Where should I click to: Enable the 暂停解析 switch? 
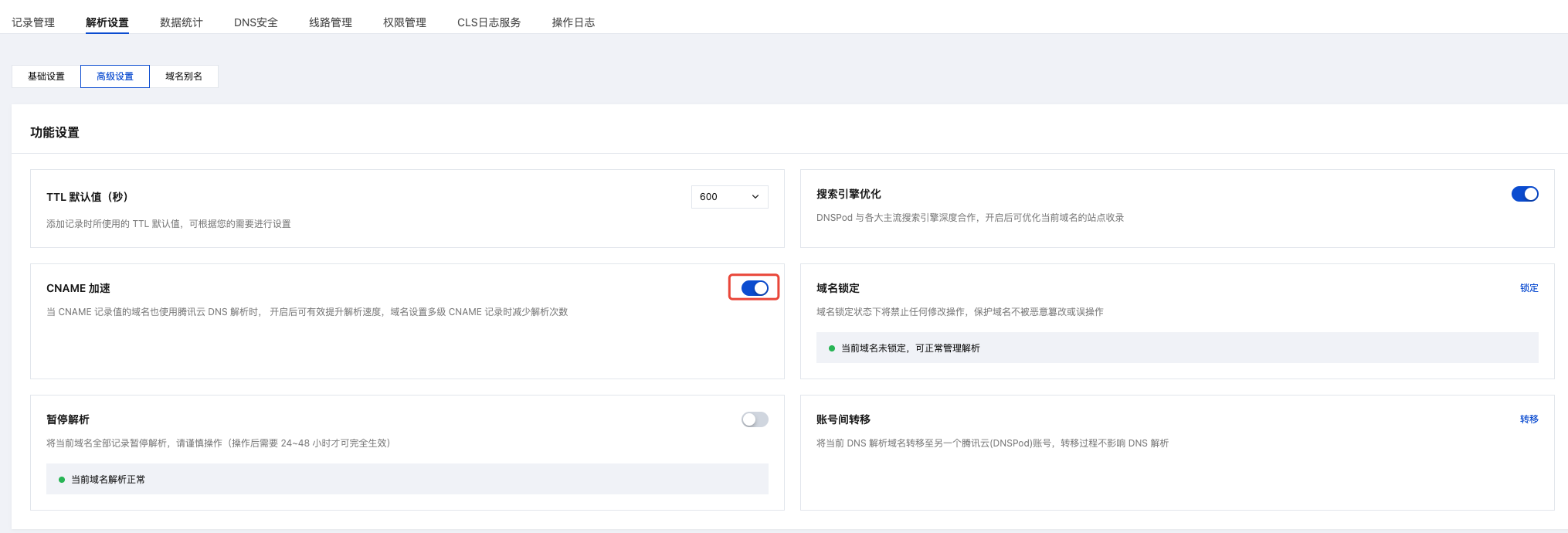pos(755,419)
